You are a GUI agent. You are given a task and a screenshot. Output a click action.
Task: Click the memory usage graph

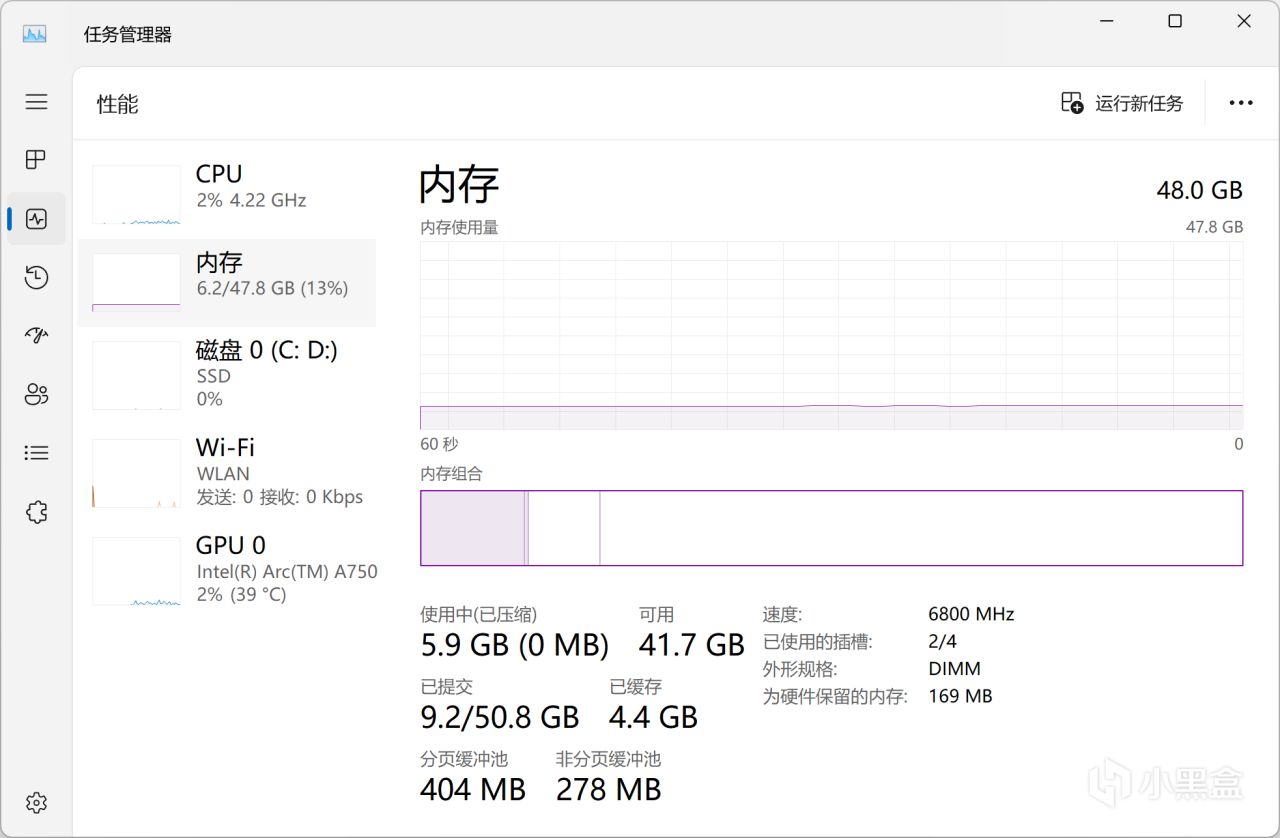(831, 335)
